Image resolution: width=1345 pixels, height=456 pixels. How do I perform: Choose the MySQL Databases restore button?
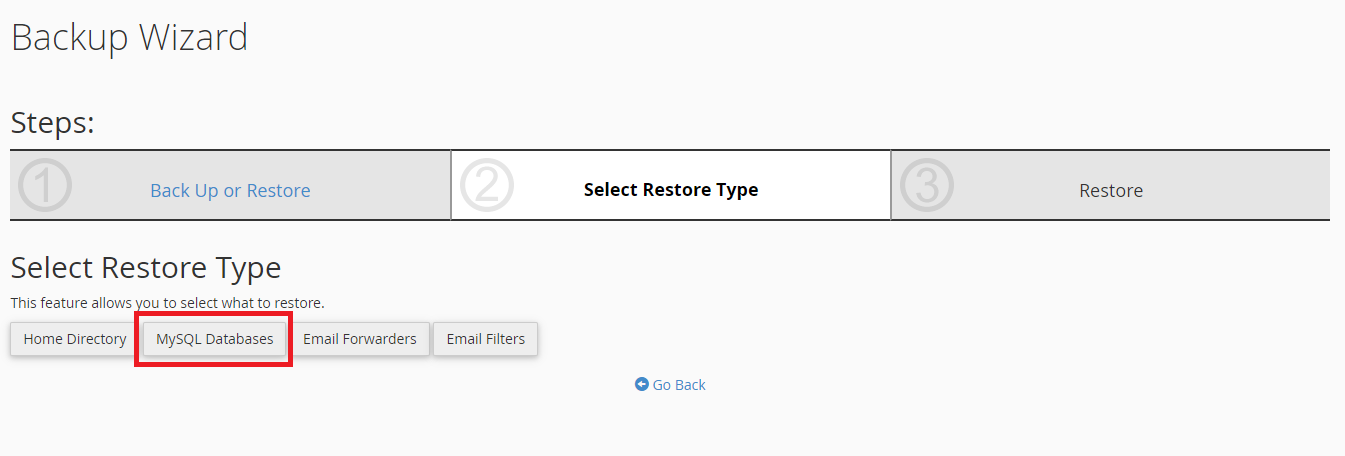pyautogui.click(x=214, y=339)
